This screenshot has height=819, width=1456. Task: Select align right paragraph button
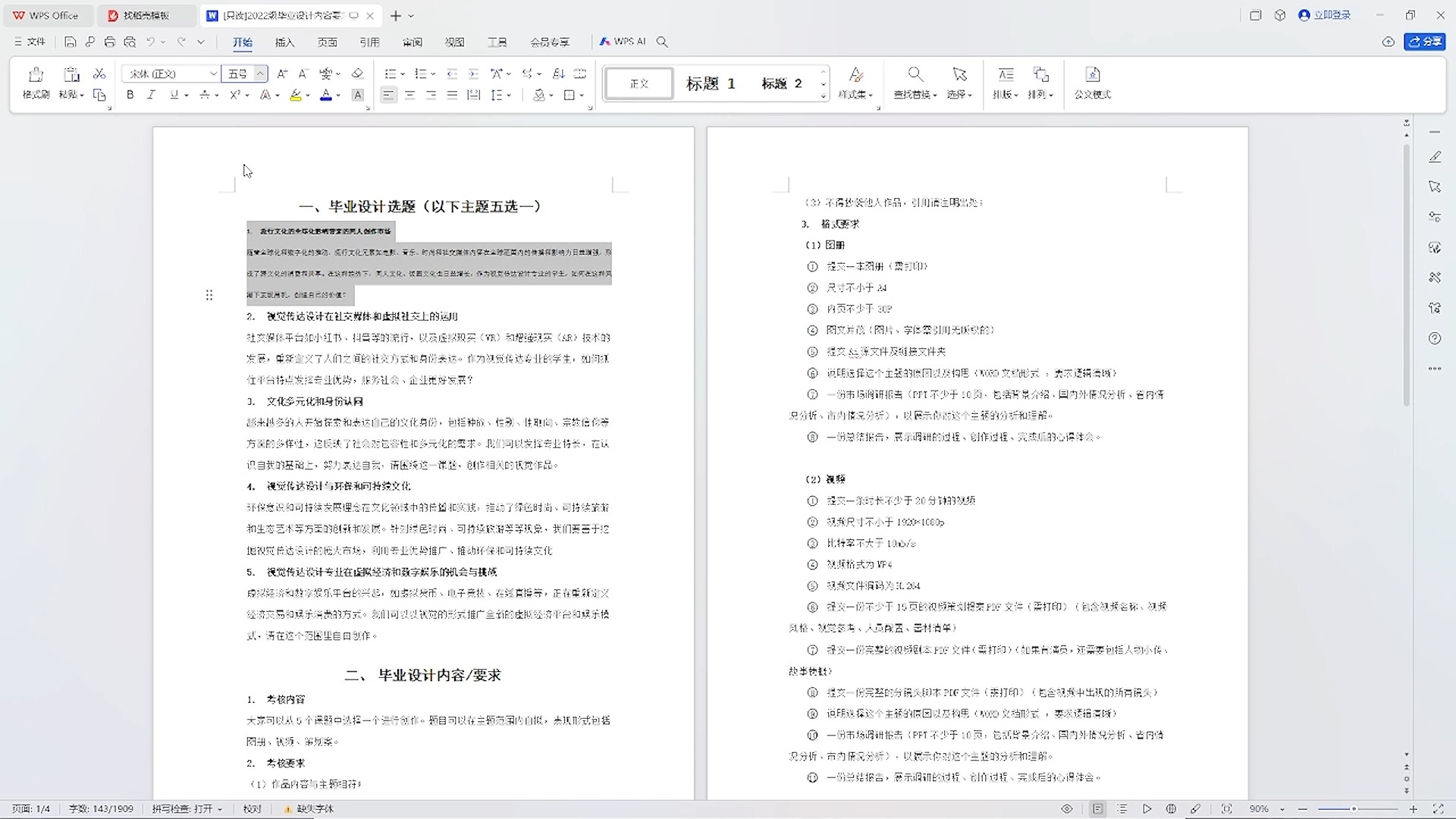coord(431,95)
